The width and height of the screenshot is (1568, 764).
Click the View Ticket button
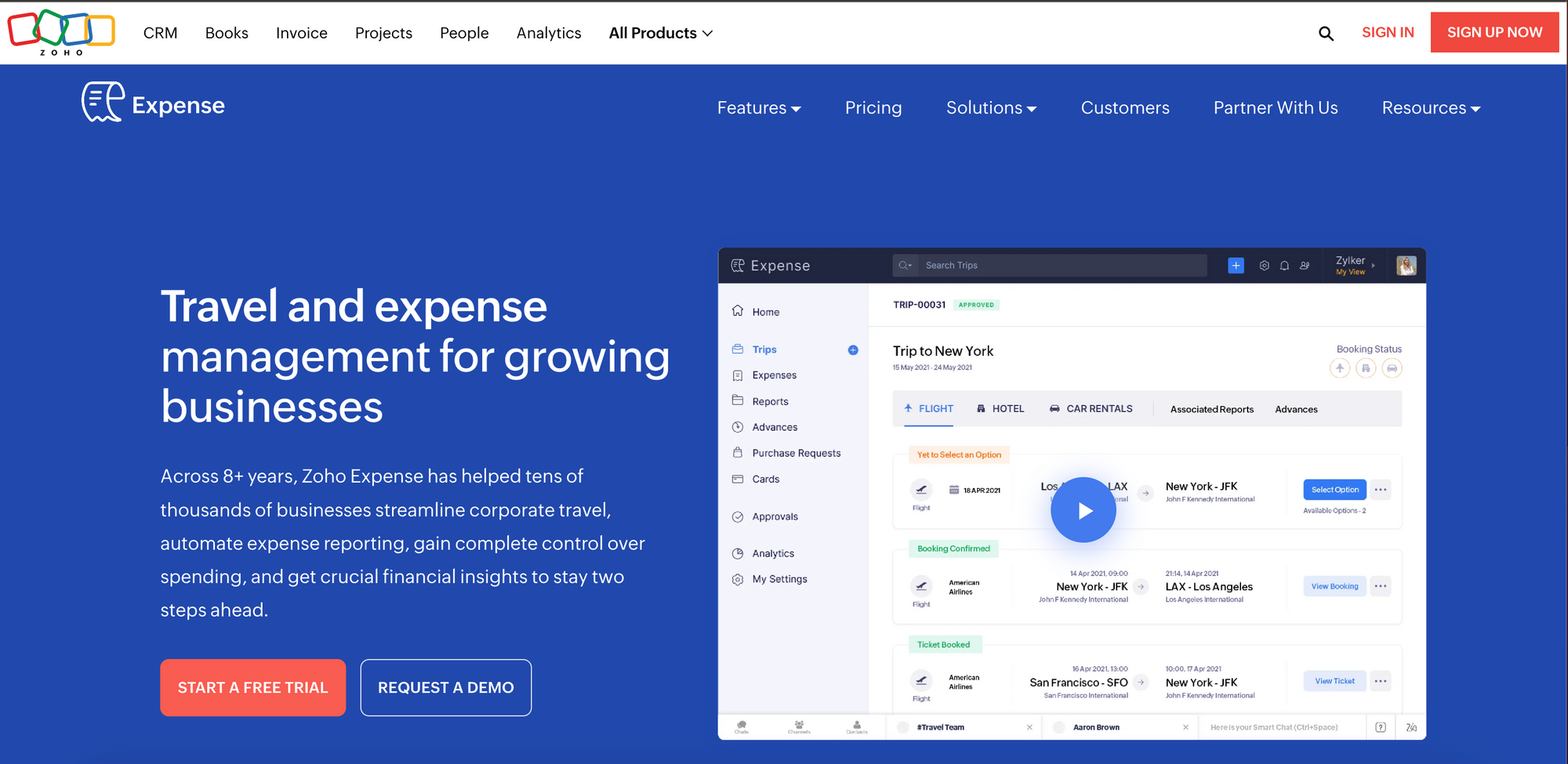(1334, 681)
